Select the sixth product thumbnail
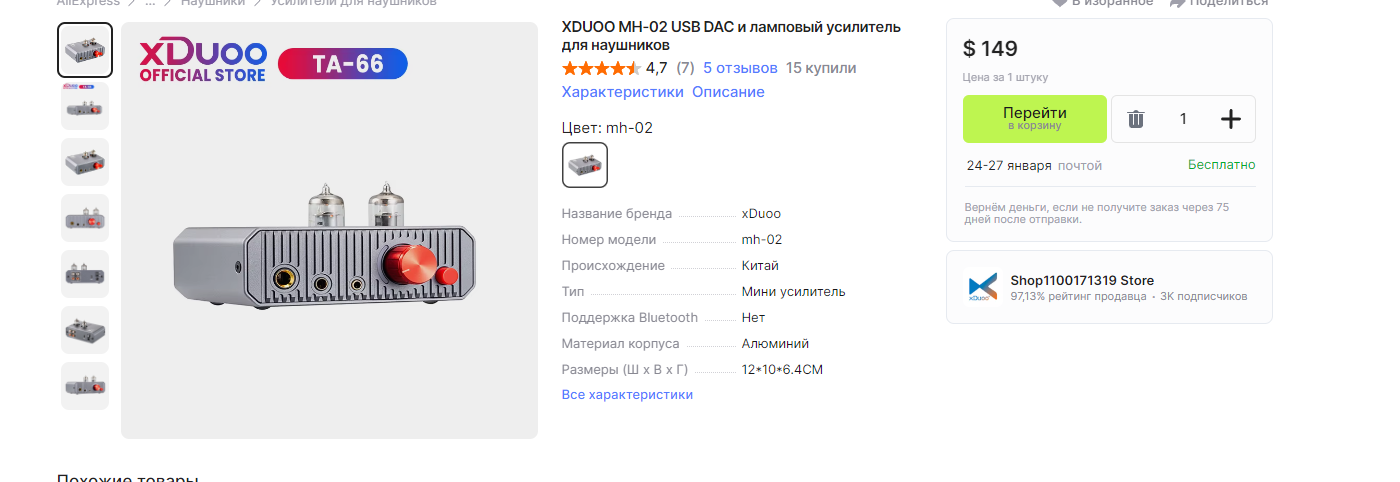Screen dimensions: 1400x482 (x=85, y=330)
